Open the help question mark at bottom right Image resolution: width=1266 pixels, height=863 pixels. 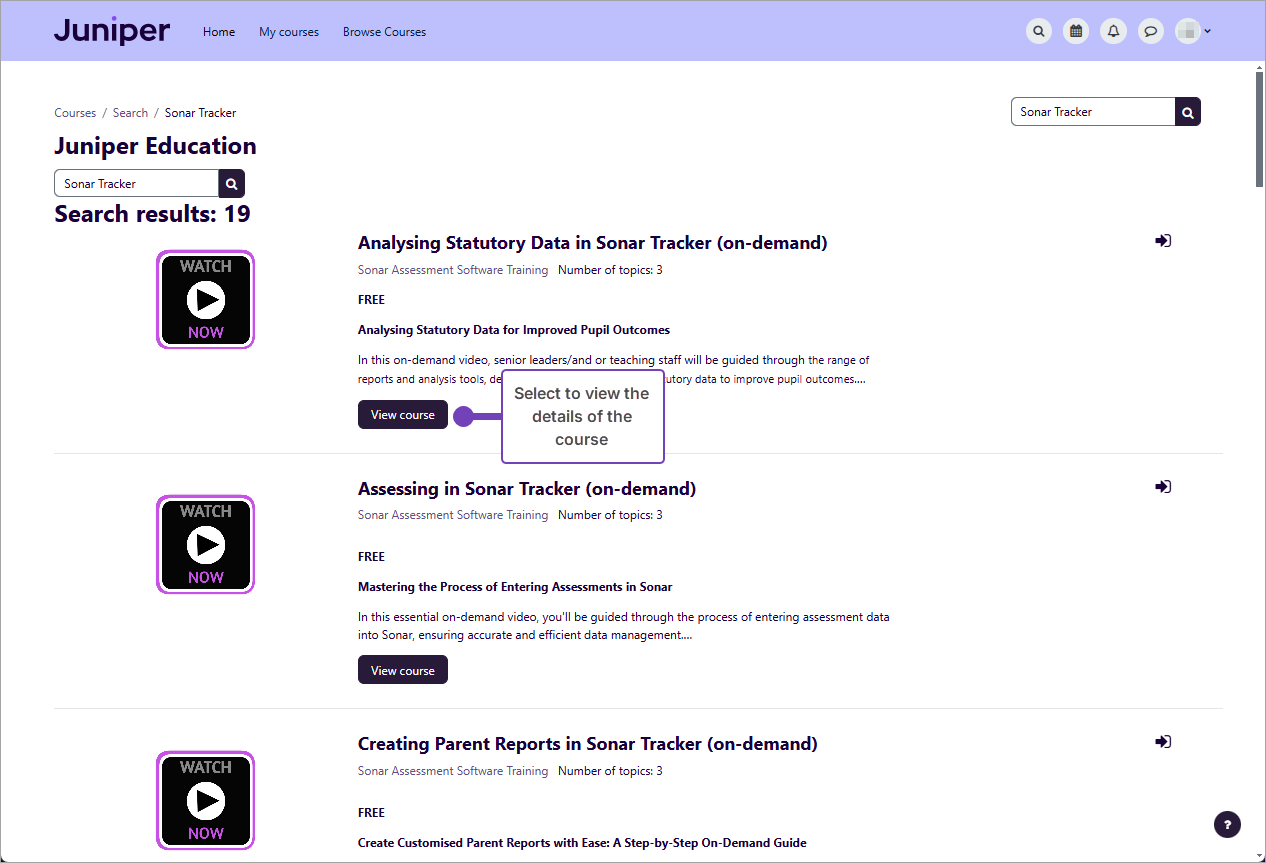click(1227, 824)
